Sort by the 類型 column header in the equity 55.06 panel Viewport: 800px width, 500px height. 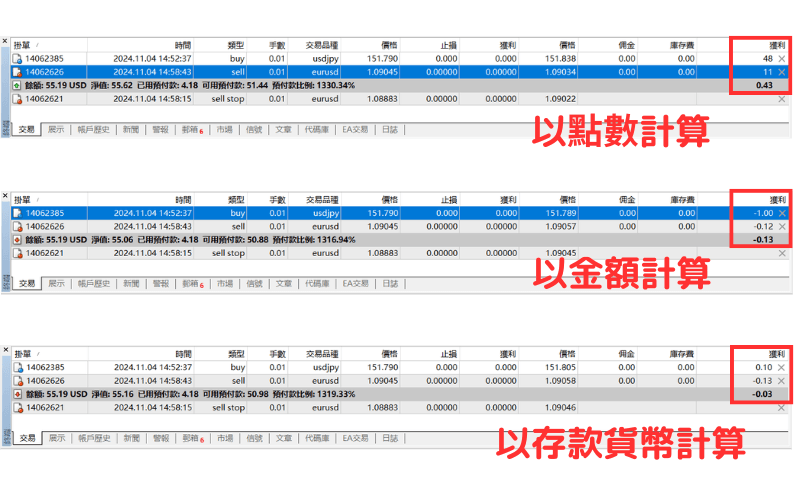tap(220, 200)
